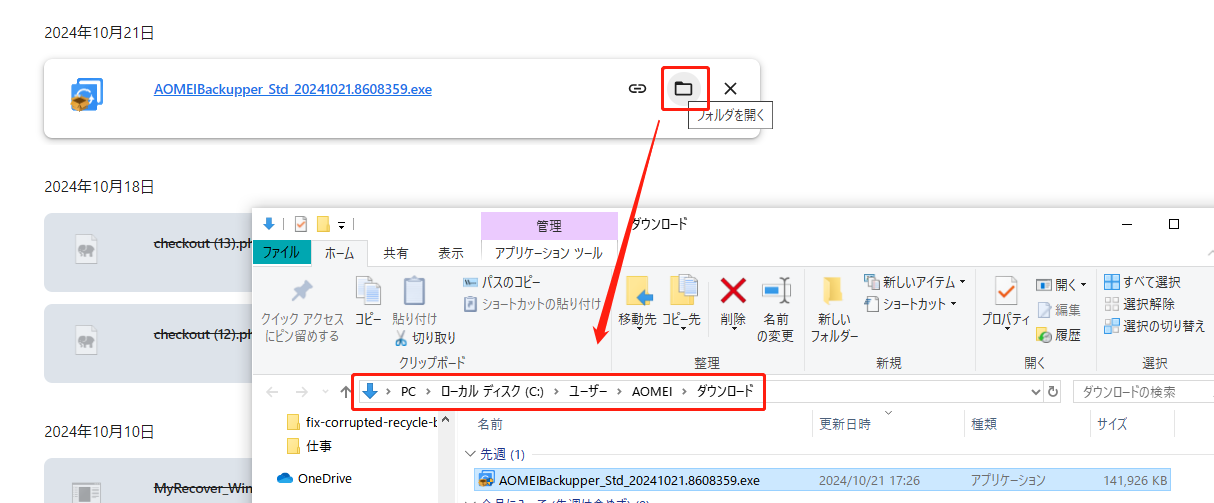Image resolution: width=1214 pixels, height=503 pixels.
Task: Maximize the ダウンロード Explorer window
Action: (x=1174, y=224)
